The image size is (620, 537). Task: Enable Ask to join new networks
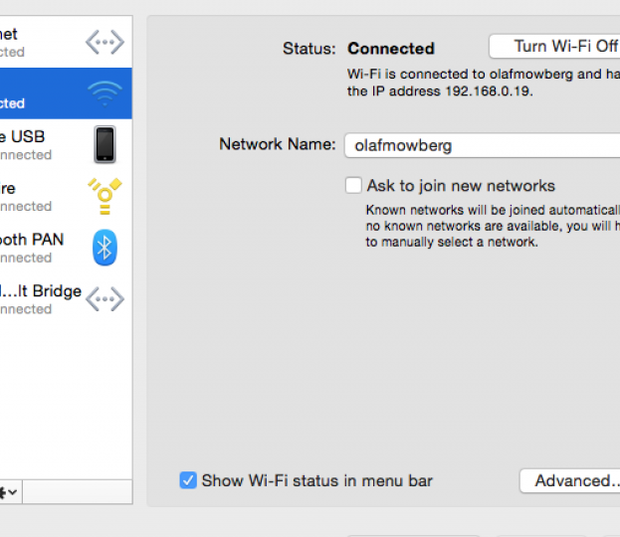[x=353, y=185]
